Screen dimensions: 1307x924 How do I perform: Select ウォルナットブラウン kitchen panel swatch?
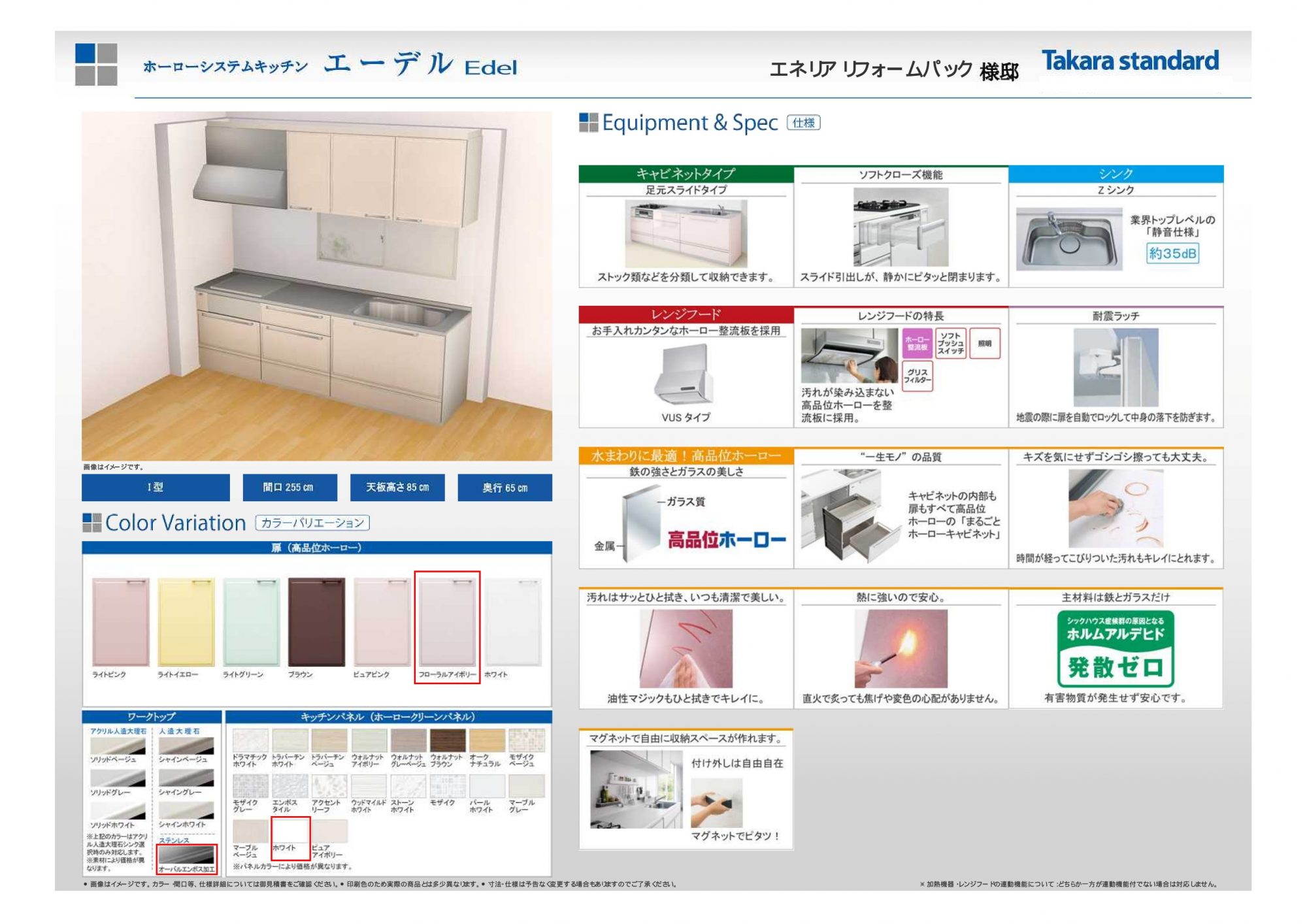(448, 741)
